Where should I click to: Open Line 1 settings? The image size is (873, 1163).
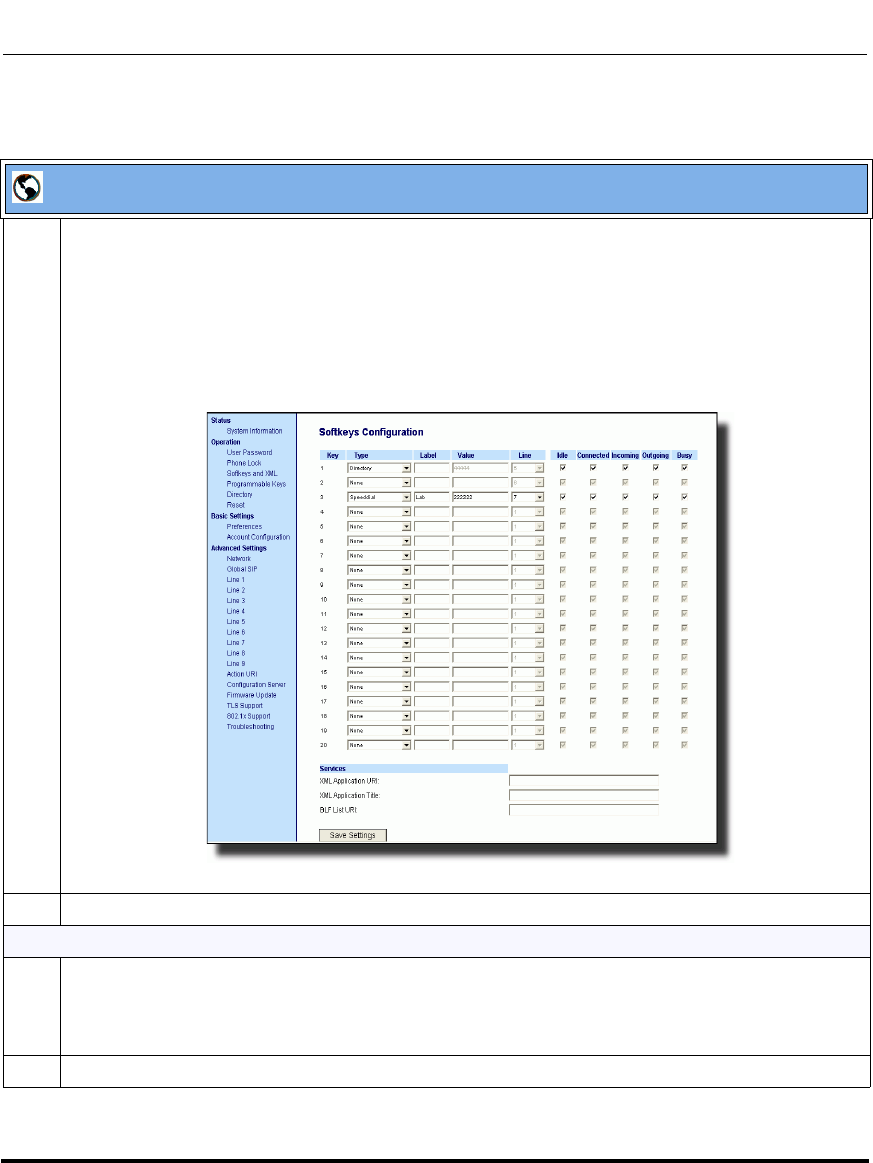(x=235, y=579)
